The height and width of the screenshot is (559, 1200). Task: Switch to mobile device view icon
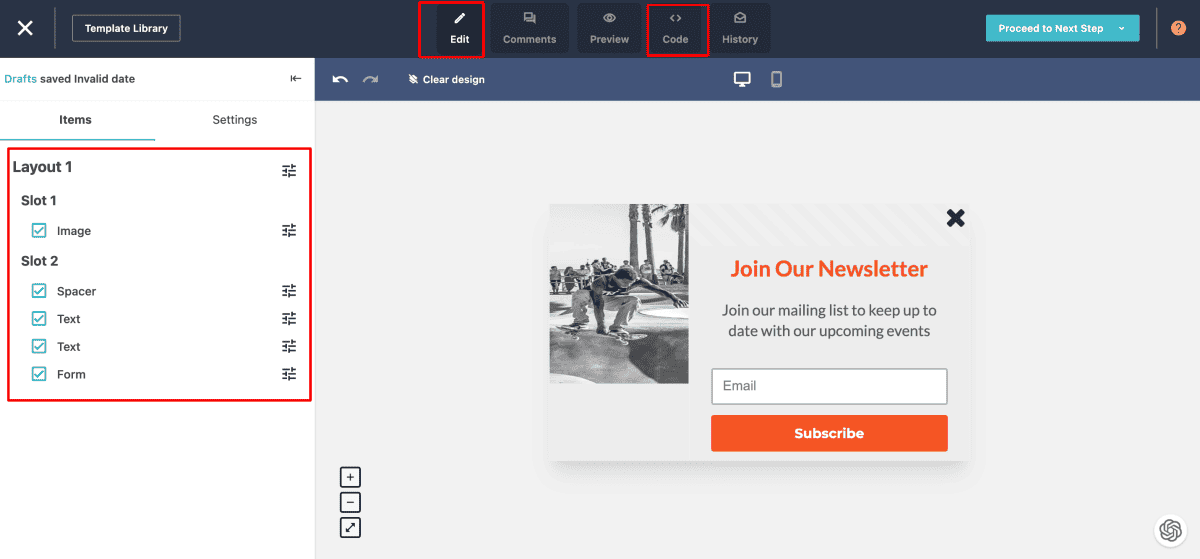(776, 79)
